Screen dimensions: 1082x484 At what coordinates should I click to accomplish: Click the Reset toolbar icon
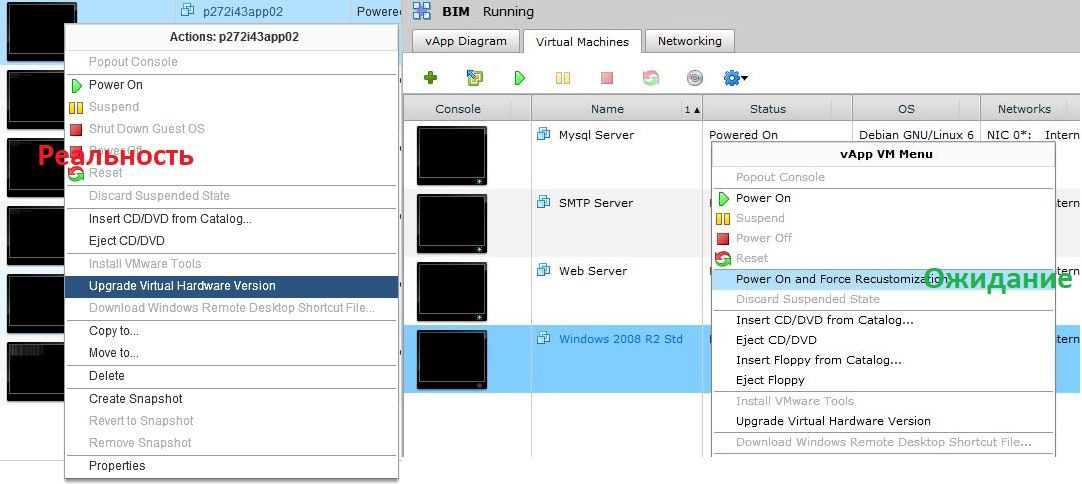coord(651,78)
